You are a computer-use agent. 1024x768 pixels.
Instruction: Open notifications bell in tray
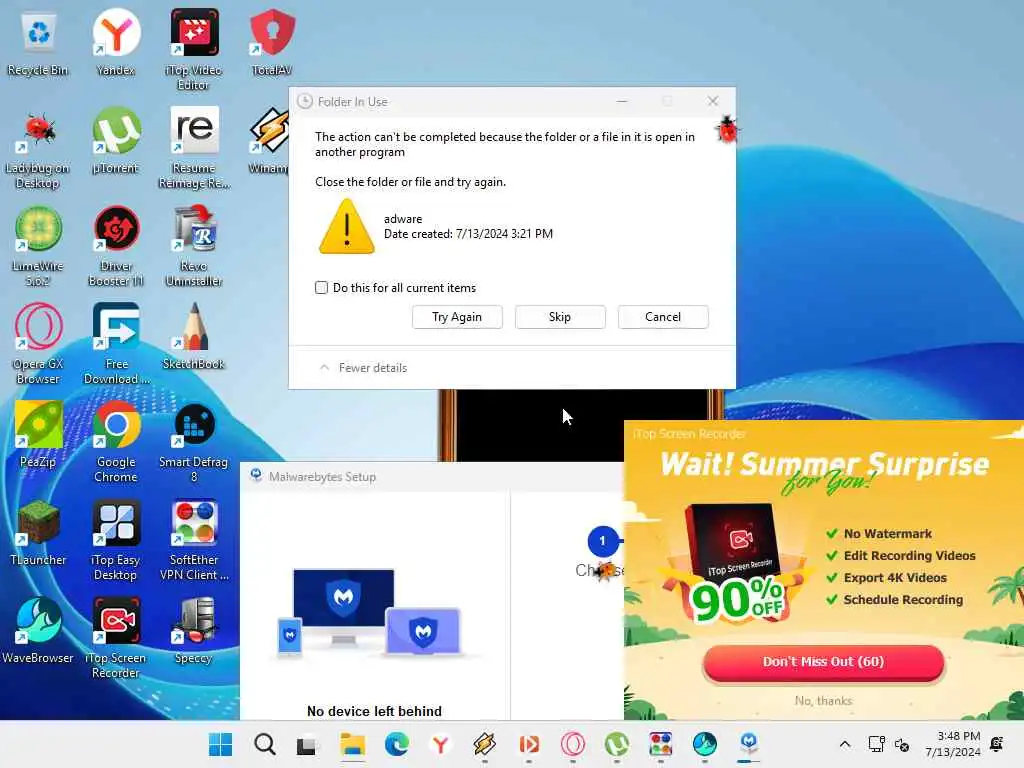(997, 744)
